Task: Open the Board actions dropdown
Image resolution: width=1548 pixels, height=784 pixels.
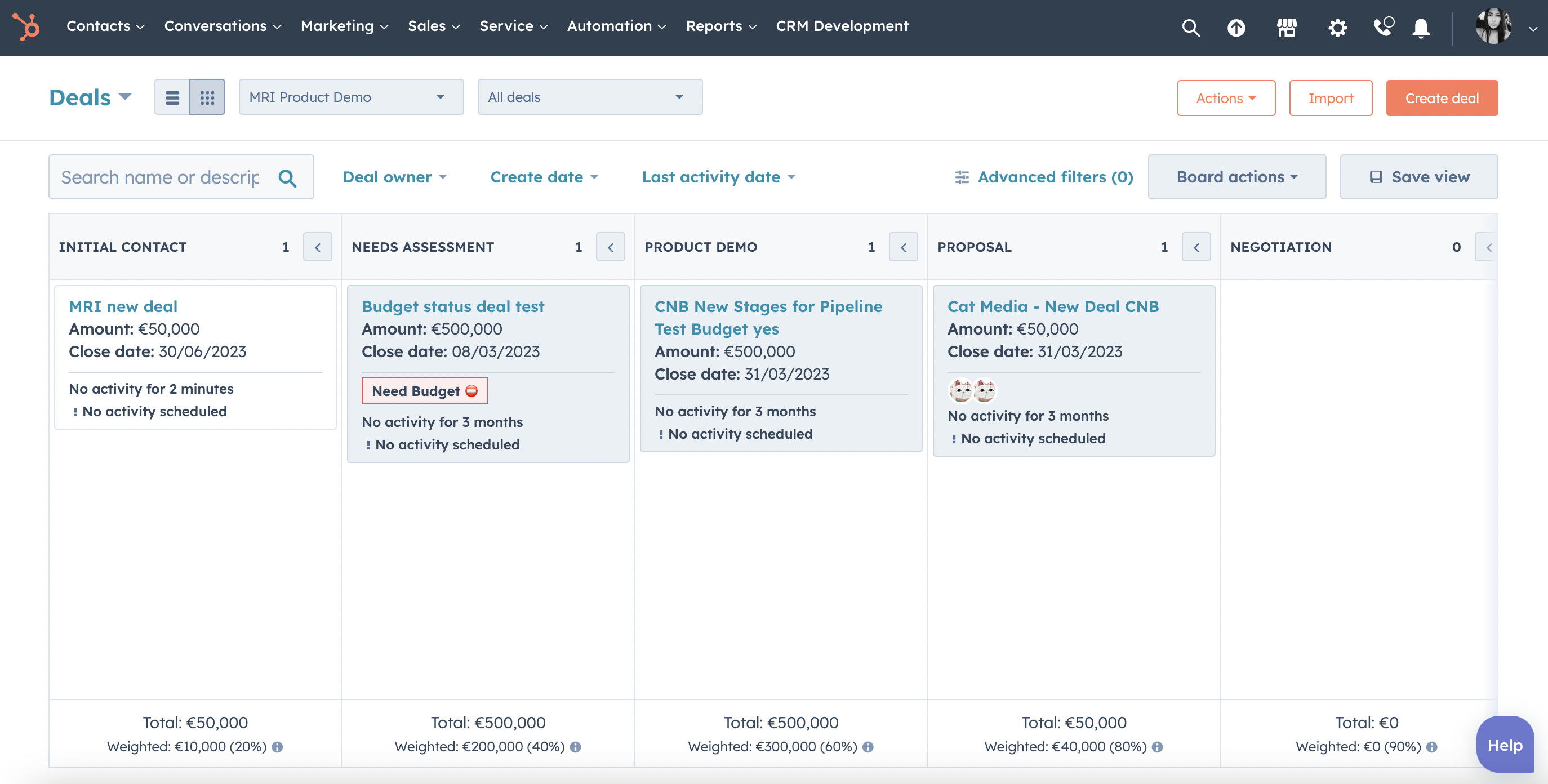Action: 1236,177
